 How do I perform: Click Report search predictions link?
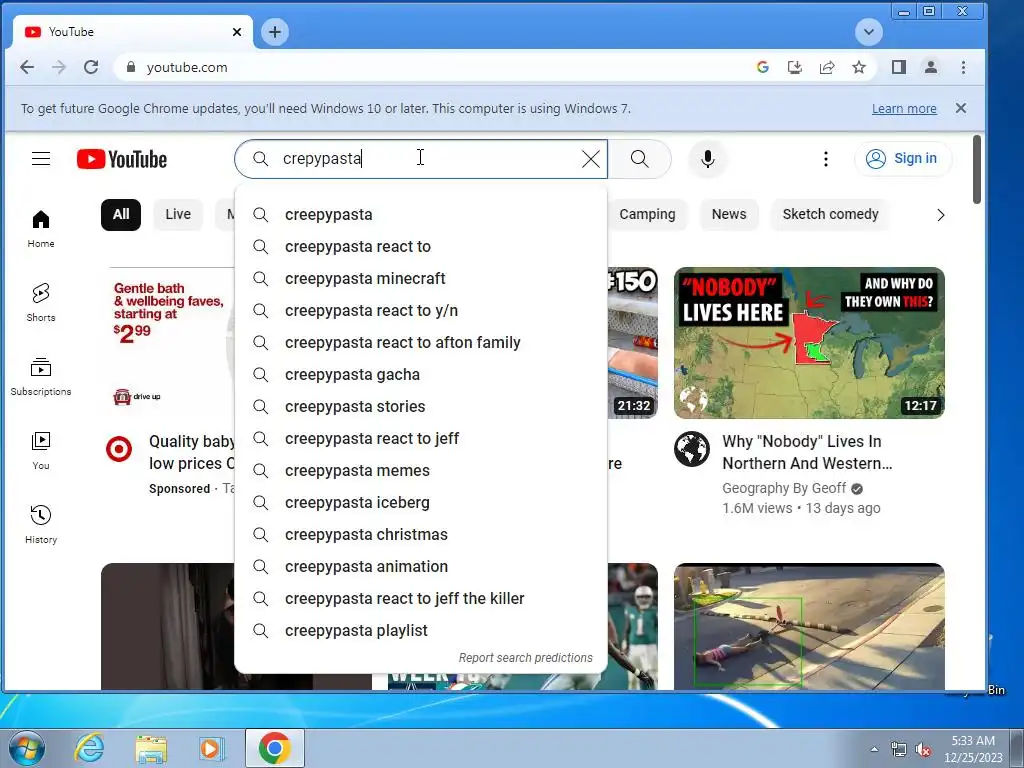[x=525, y=658]
